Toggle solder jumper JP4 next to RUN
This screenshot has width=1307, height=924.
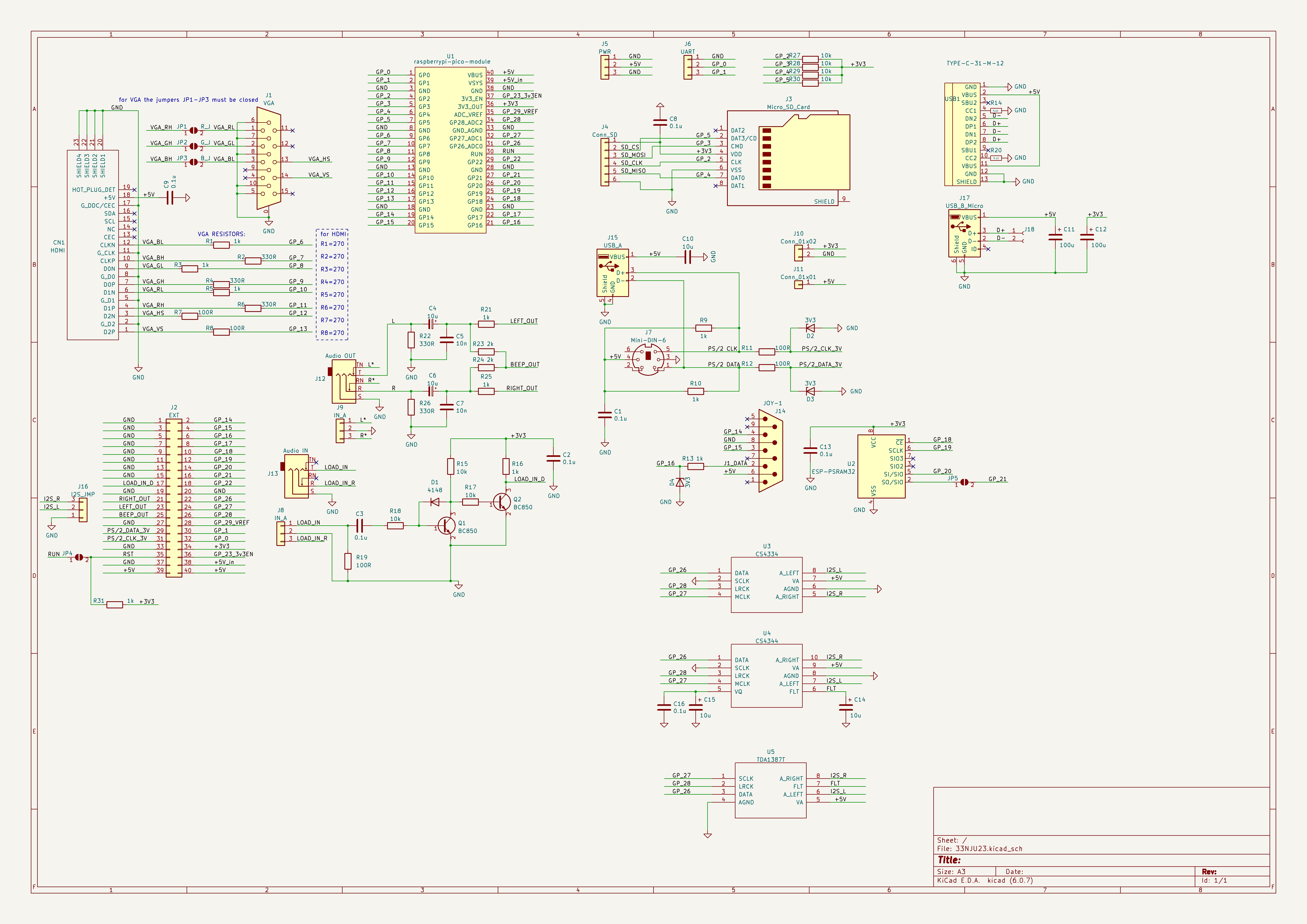79,557
